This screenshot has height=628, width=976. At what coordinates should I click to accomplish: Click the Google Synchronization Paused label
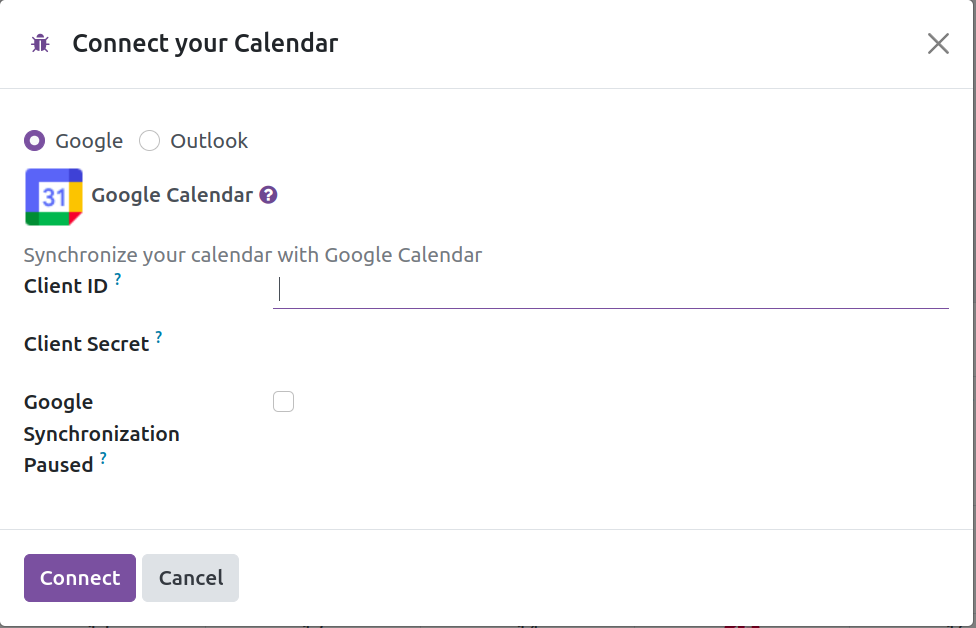101,433
